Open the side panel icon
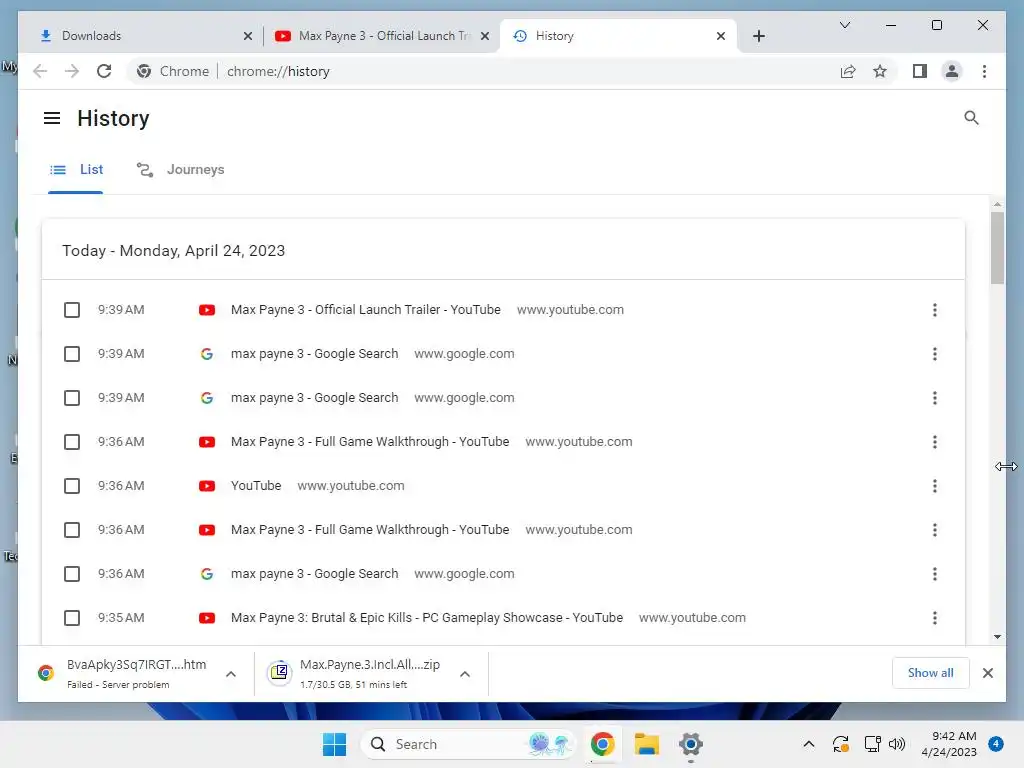1024x768 pixels. 920,71
